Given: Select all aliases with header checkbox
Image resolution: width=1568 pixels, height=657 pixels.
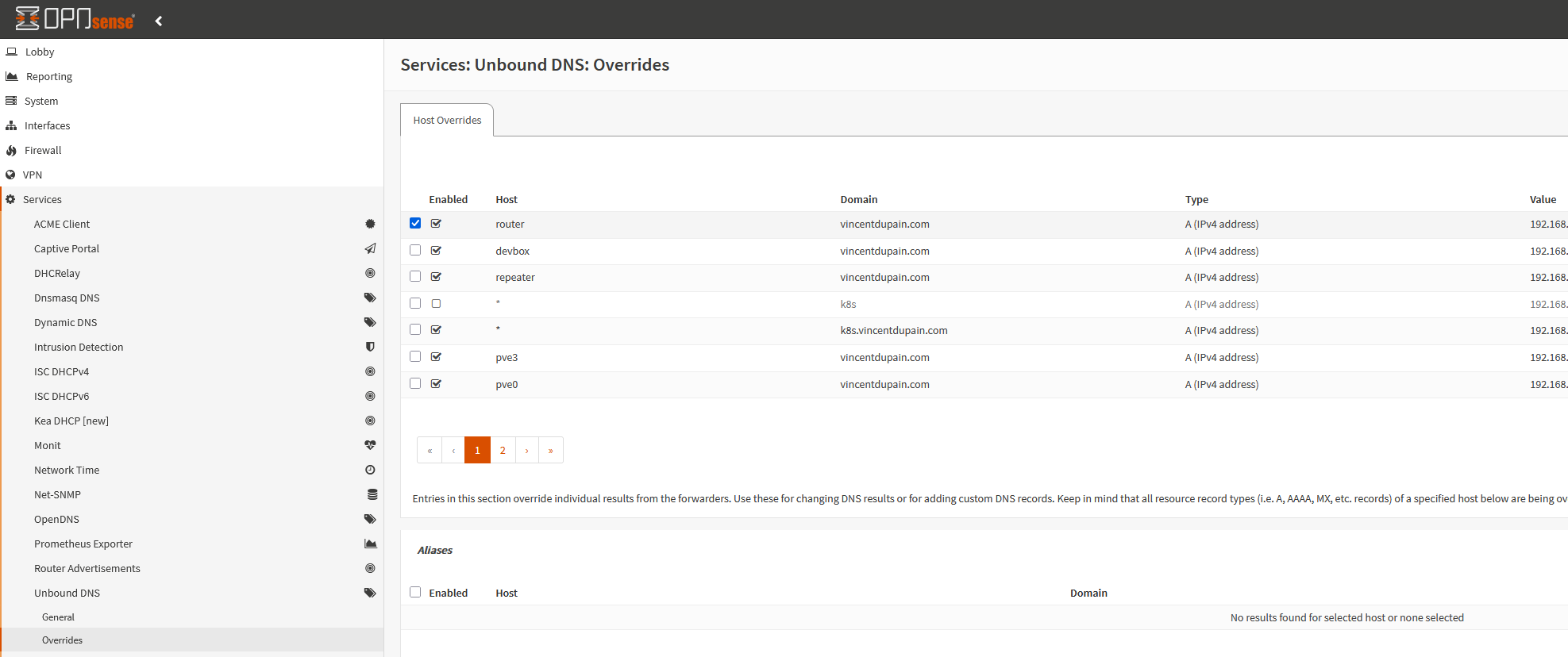Looking at the screenshot, I should (415, 593).
